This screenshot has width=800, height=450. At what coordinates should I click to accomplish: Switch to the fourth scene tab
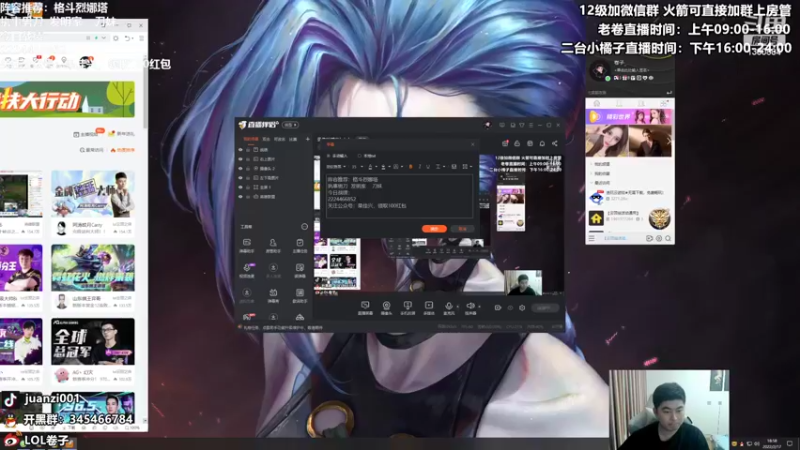coord(293,139)
